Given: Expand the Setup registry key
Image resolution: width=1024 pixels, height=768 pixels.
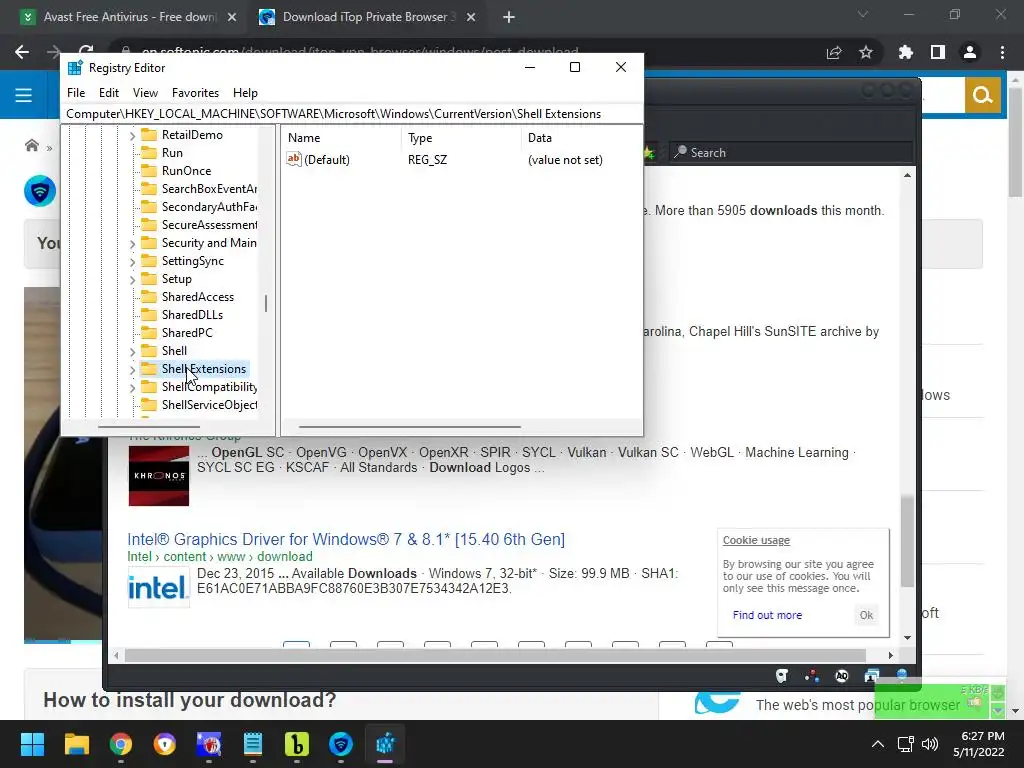Looking at the screenshot, I should click(133, 280).
